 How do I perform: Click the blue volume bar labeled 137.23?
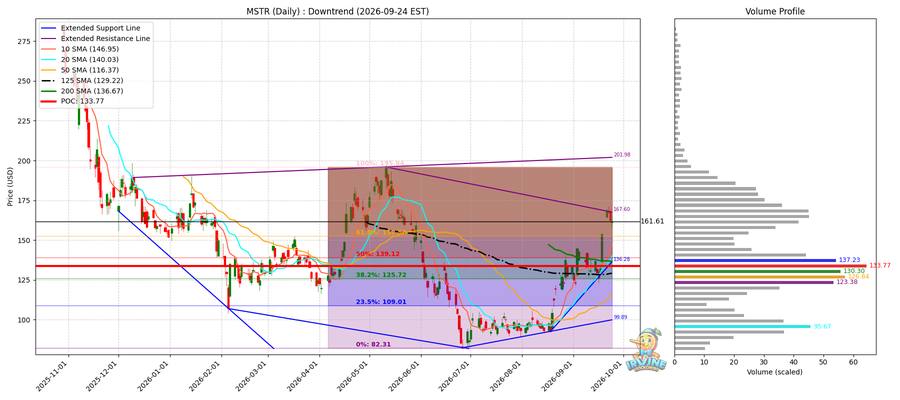755,260
